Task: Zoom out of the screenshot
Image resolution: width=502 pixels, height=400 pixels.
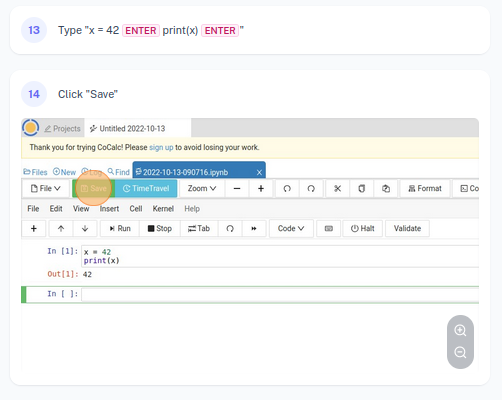Action: pyautogui.click(x=460, y=352)
